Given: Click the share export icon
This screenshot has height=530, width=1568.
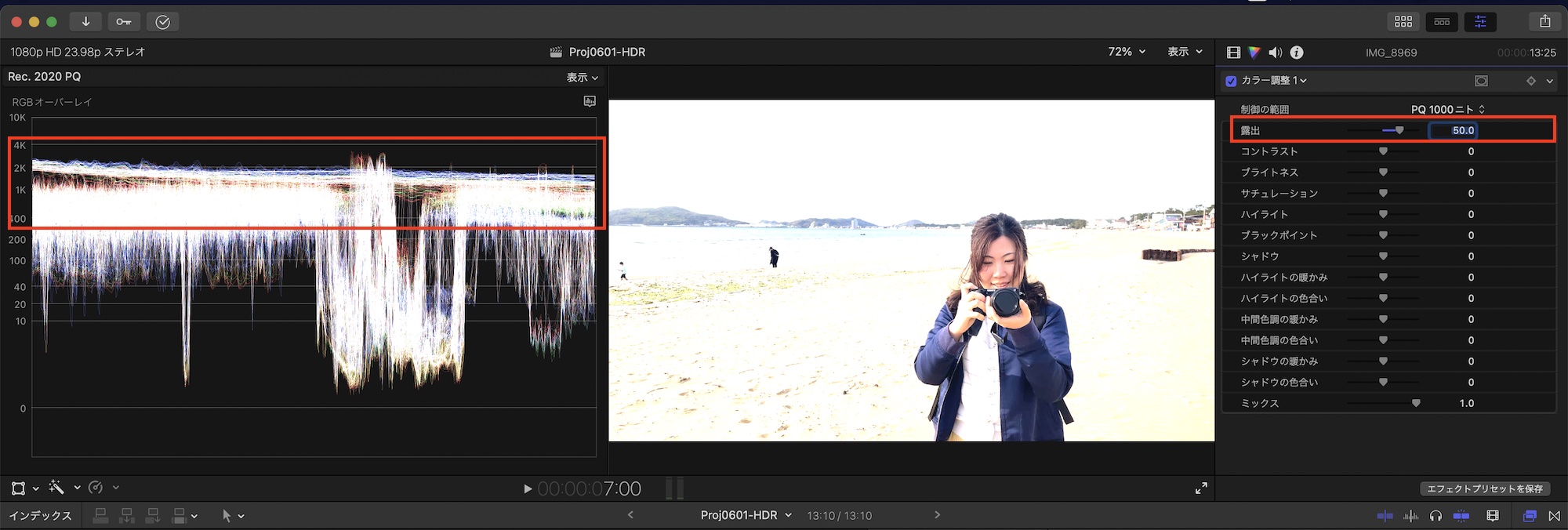Looking at the screenshot, I should point(1544,22).
